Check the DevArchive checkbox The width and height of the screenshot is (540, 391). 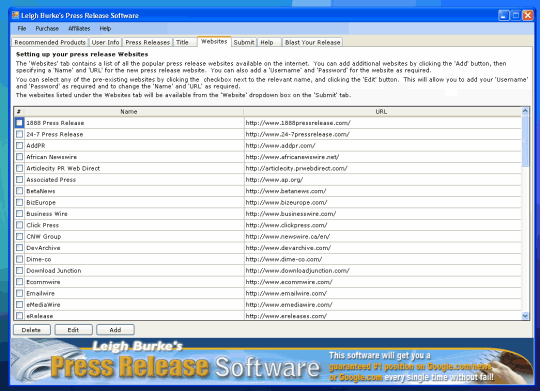coord(19,248)
